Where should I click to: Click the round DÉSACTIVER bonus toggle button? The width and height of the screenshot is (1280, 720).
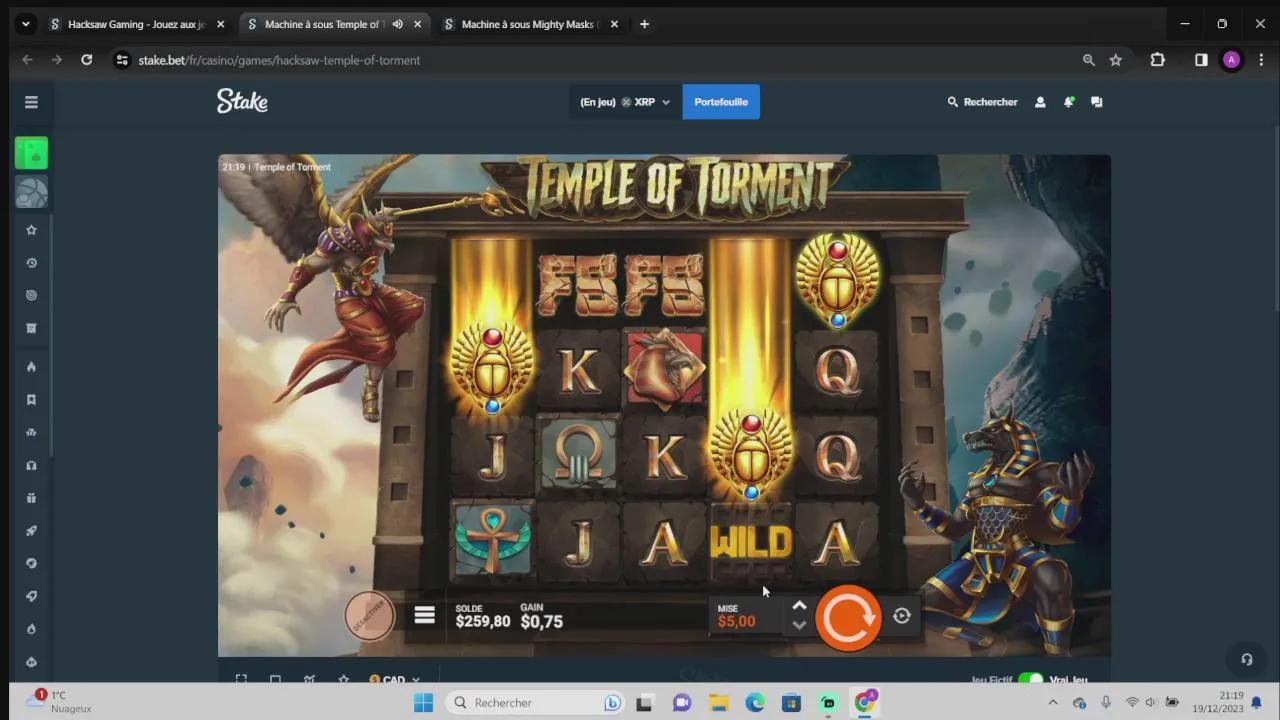pyautogui.click(x=369, y=616)
